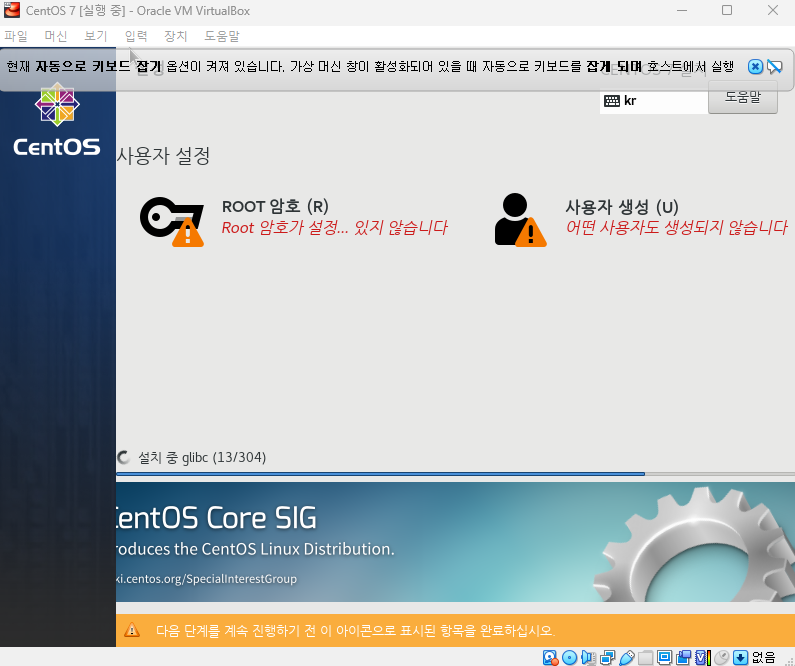The width and height of the screenshot is (795, 666).
Task: Click the ROOT 암호 (R) label
Action: pos(275,206)
